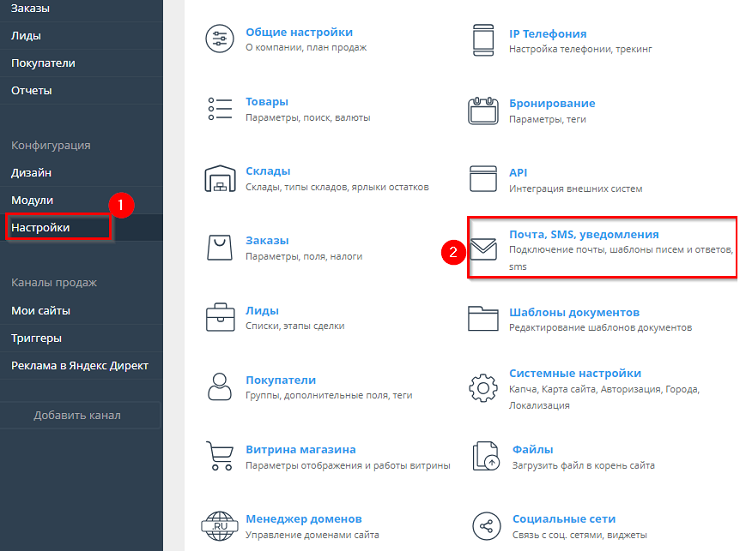Click the Бронирование calendar icon
This screenshot has width=740, height=551.
point(483,109)
